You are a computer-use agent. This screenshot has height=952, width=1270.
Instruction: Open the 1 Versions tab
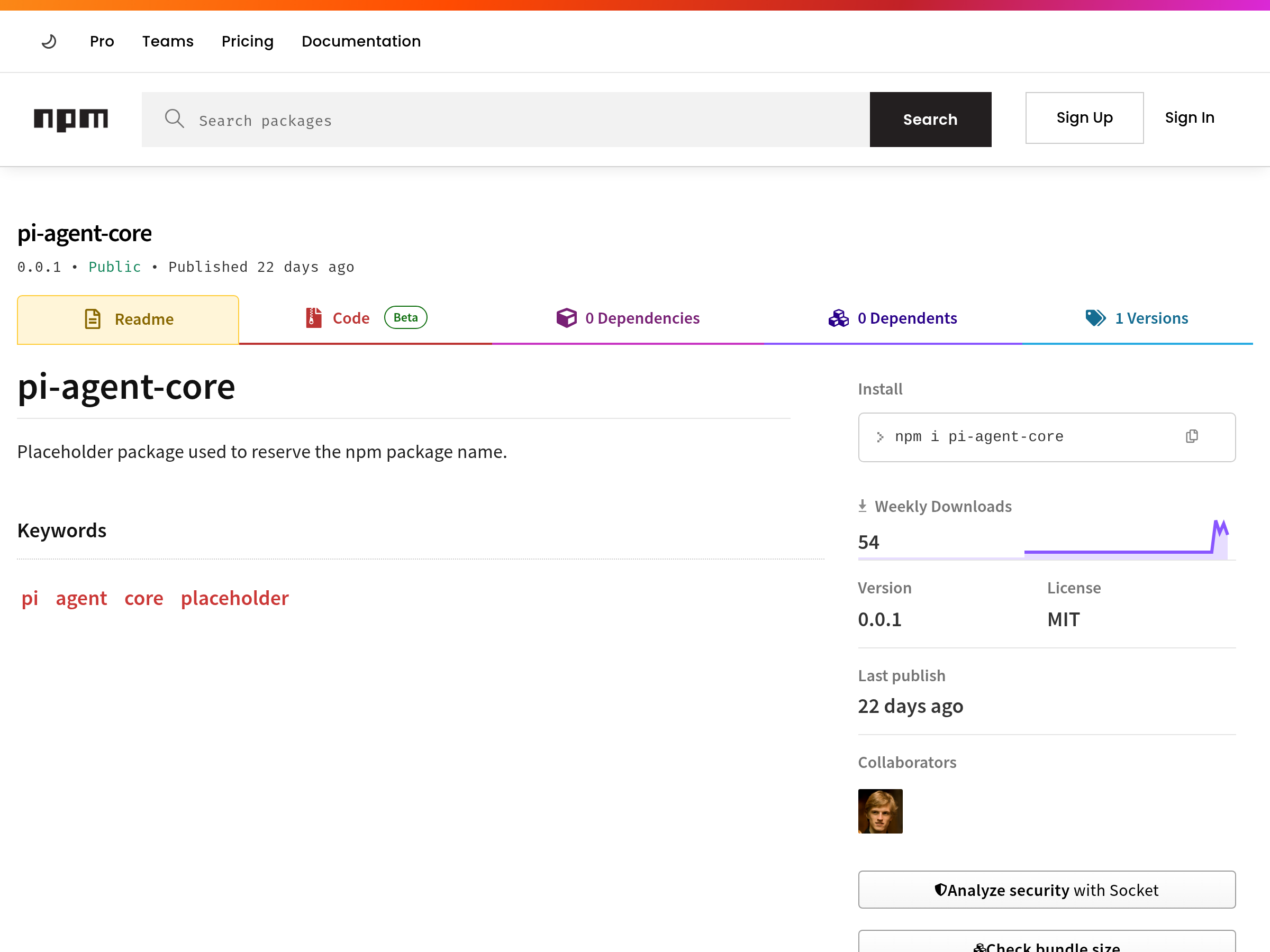click(x=1137, y=318)
